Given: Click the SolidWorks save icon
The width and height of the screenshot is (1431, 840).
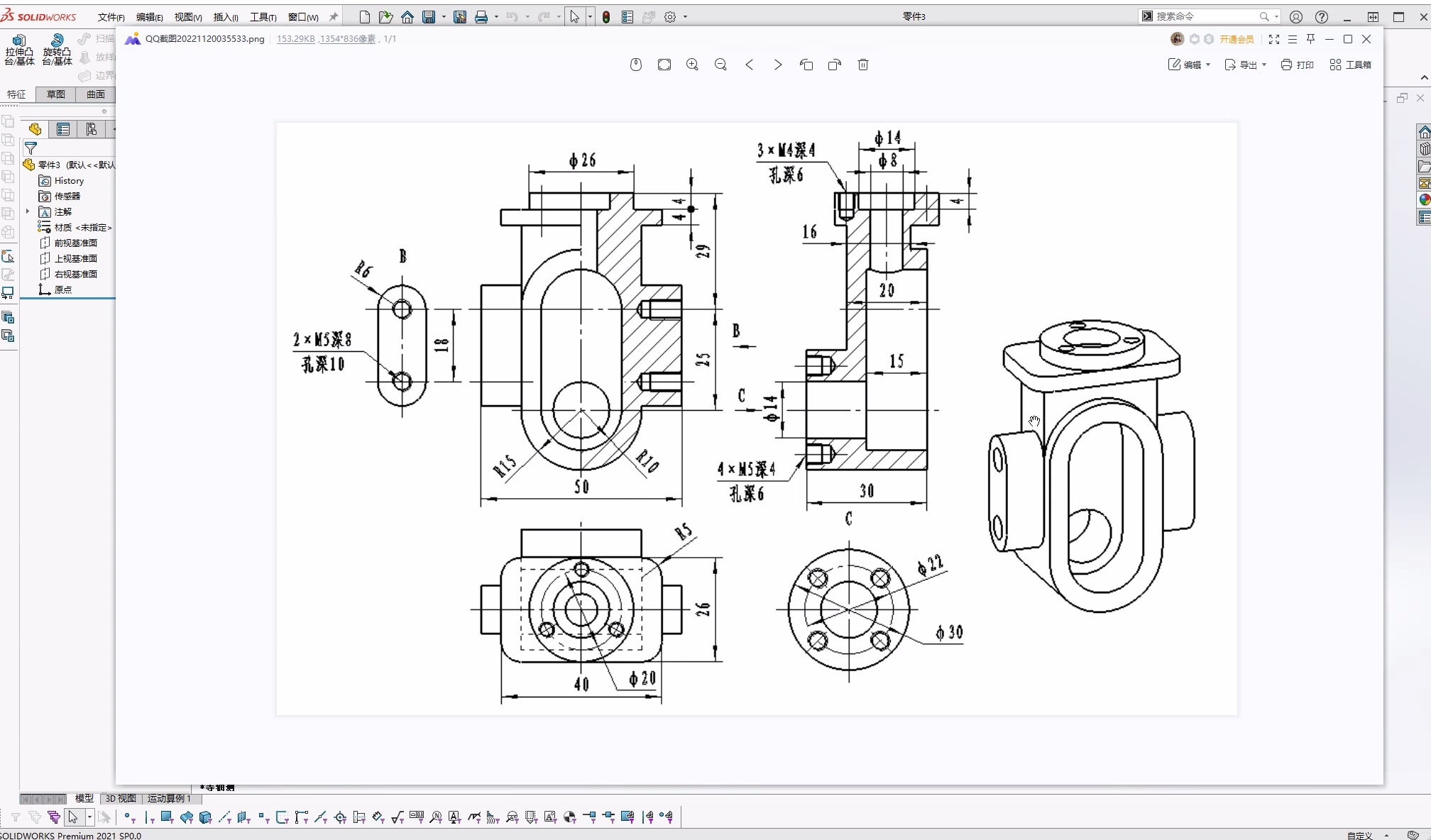Looking at the screenshot, I should [x=429, y=17].
